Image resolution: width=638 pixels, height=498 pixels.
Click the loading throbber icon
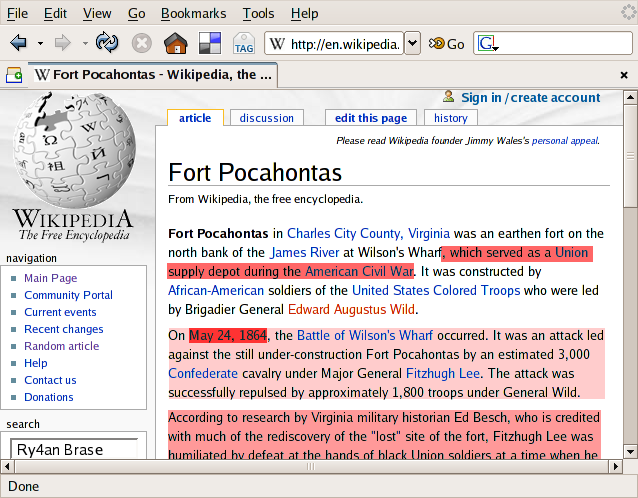point(629,13)
